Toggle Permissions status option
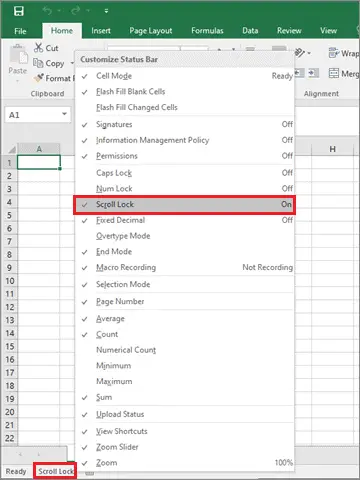The image size is (360, 480). coord(185,156)
